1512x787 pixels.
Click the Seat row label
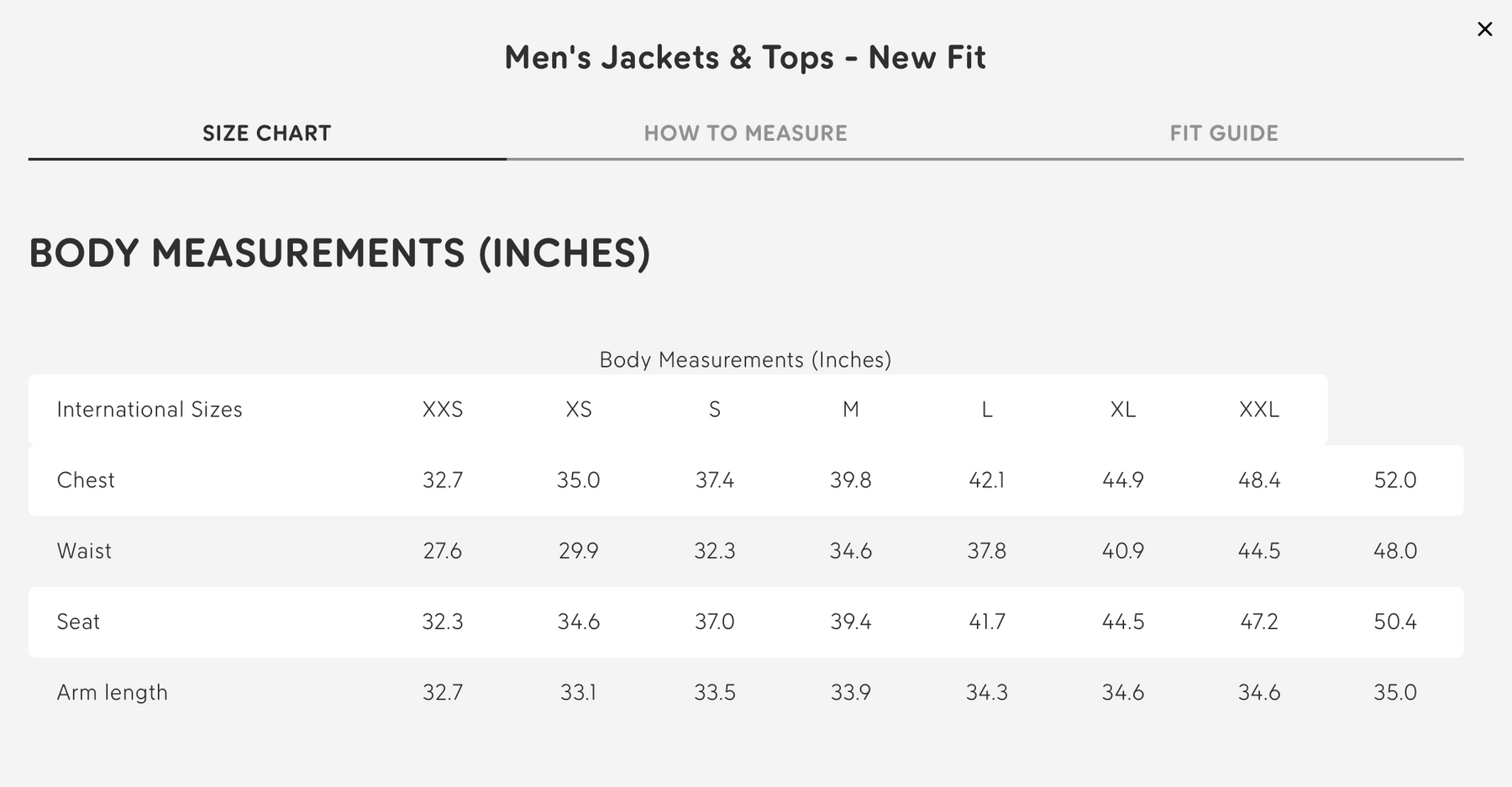point(78,622)
